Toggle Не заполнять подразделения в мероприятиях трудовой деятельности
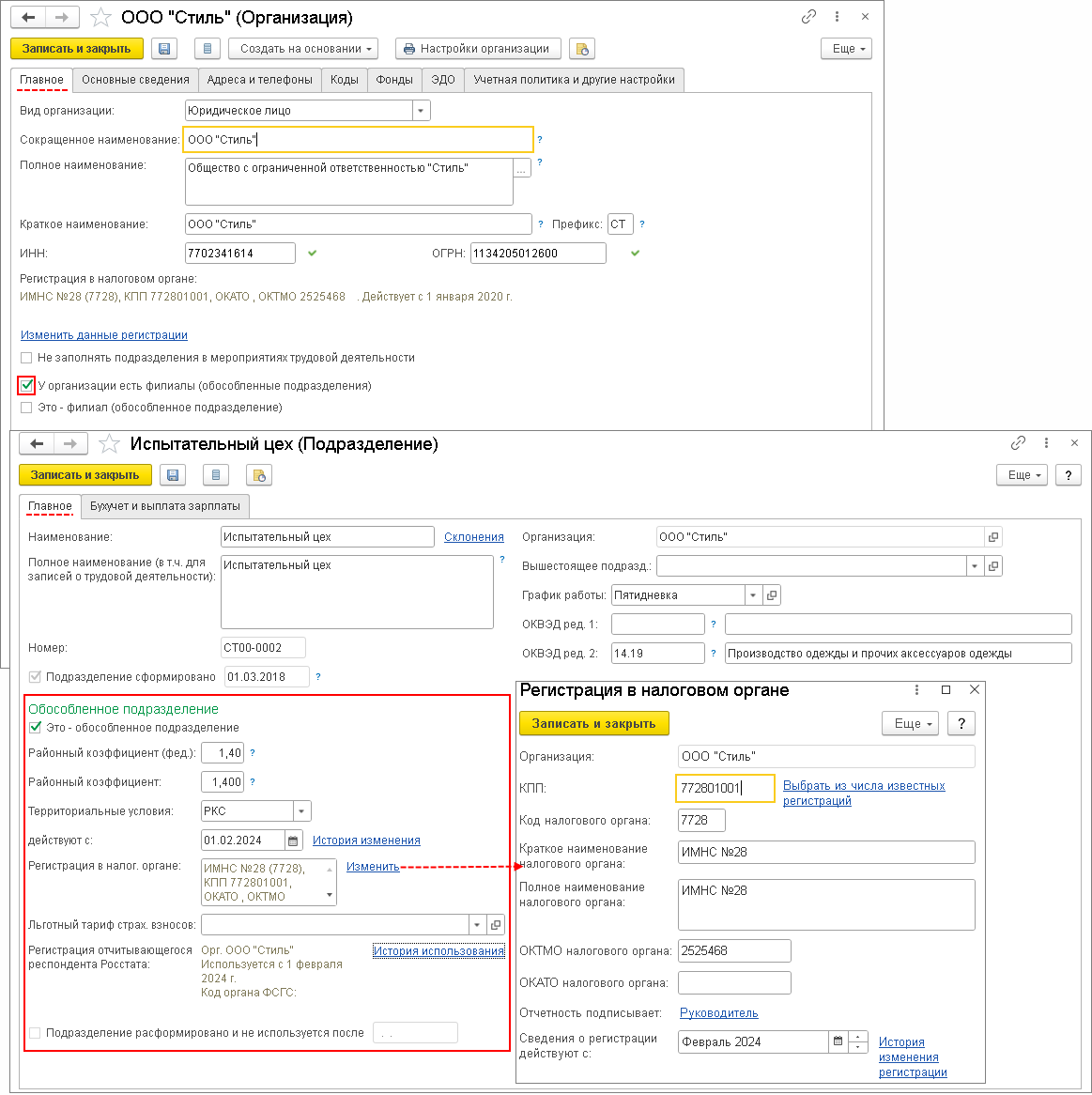 coord(26,358)
